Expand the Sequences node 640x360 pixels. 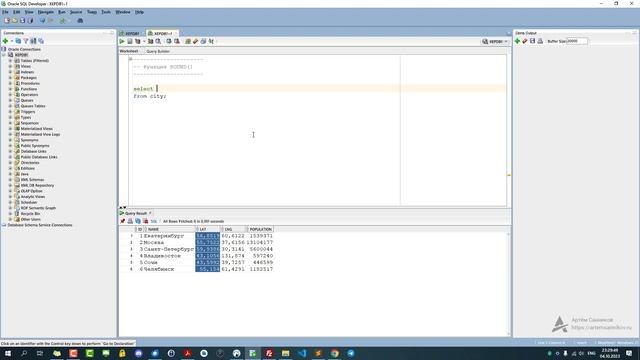(x=10, y=123)
